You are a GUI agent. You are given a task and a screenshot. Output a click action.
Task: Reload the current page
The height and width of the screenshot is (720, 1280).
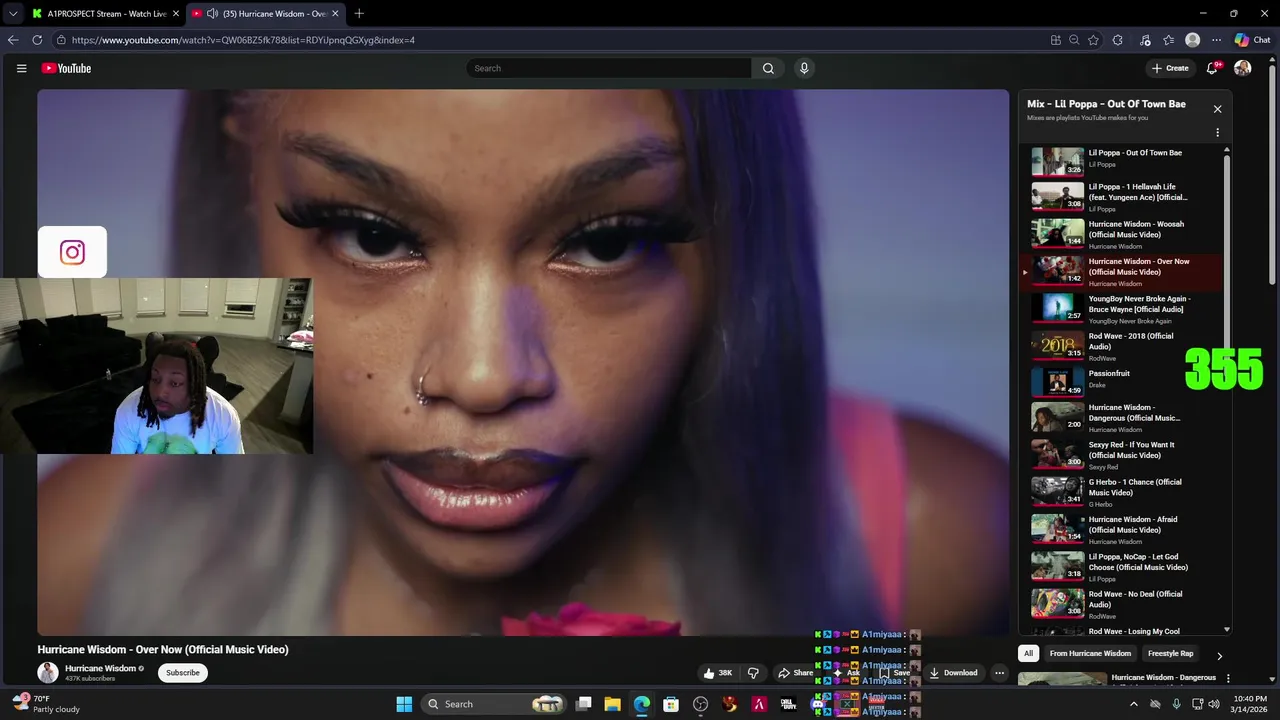point(37,40)
